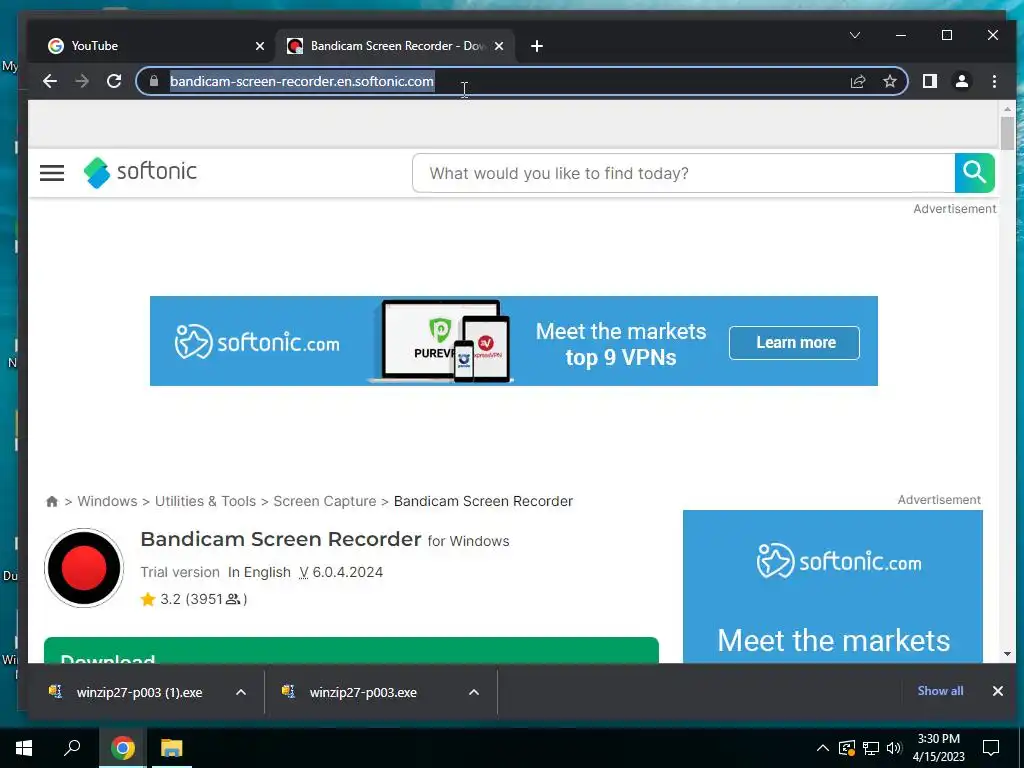Select the Bandicam Screen Recorder tab
The width and height of the screenshot is (1024, 768).
(395, 46)
